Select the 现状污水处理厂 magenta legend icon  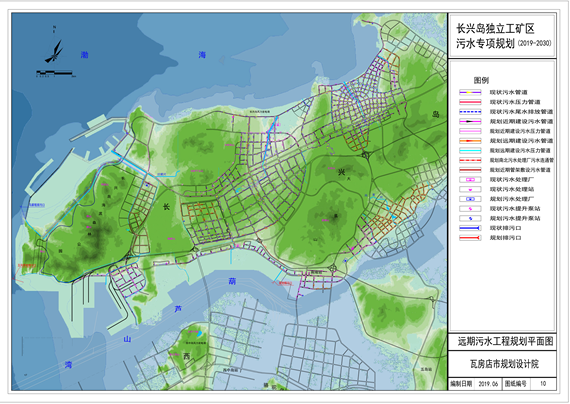coord(470,180)
